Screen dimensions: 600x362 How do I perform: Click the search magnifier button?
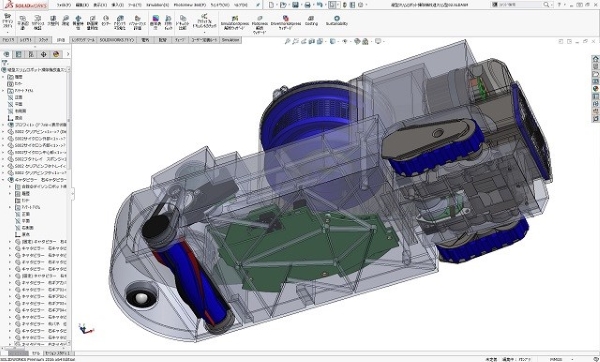click(x=546, y=5)
